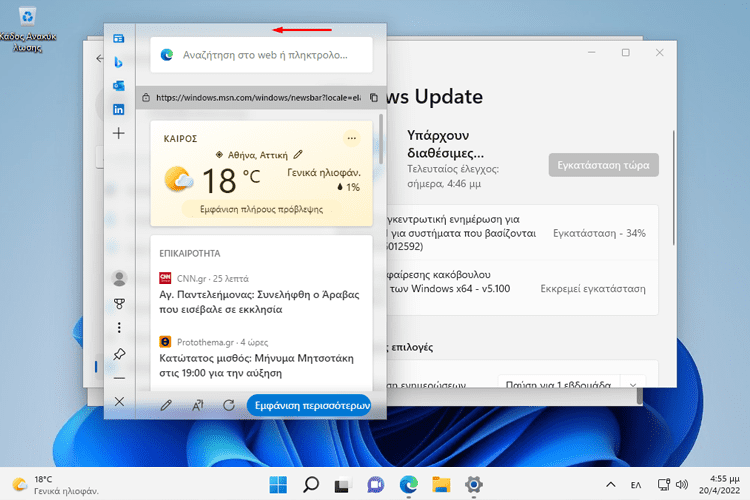Screen dimensions: 750x500
Task: Click Γενικά ηλιοφάν. in weather card
Action: point(324,173)
